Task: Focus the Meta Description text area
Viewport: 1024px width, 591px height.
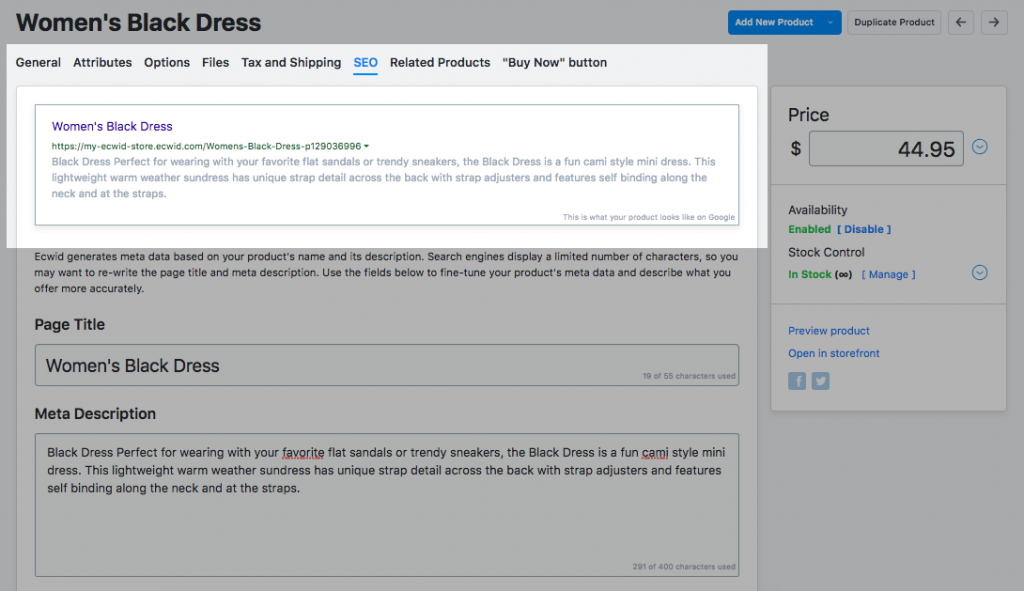Action: 387,505
